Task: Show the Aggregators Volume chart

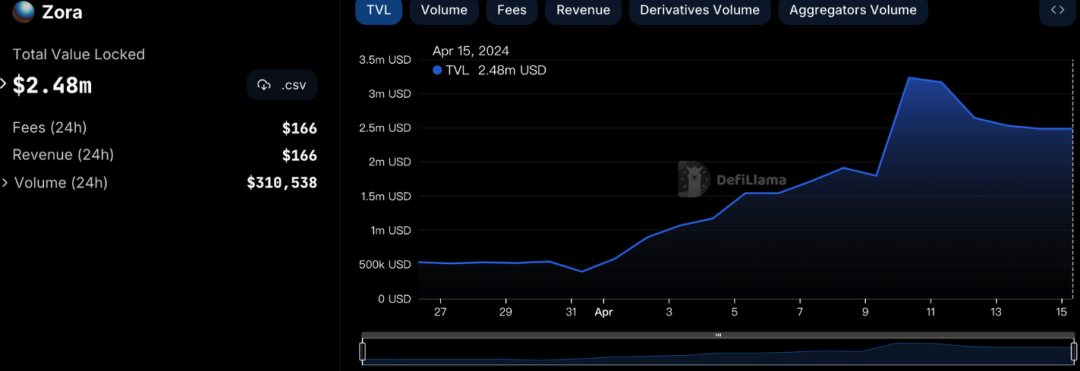Action: pyautogui.click(x=853, y=10)
